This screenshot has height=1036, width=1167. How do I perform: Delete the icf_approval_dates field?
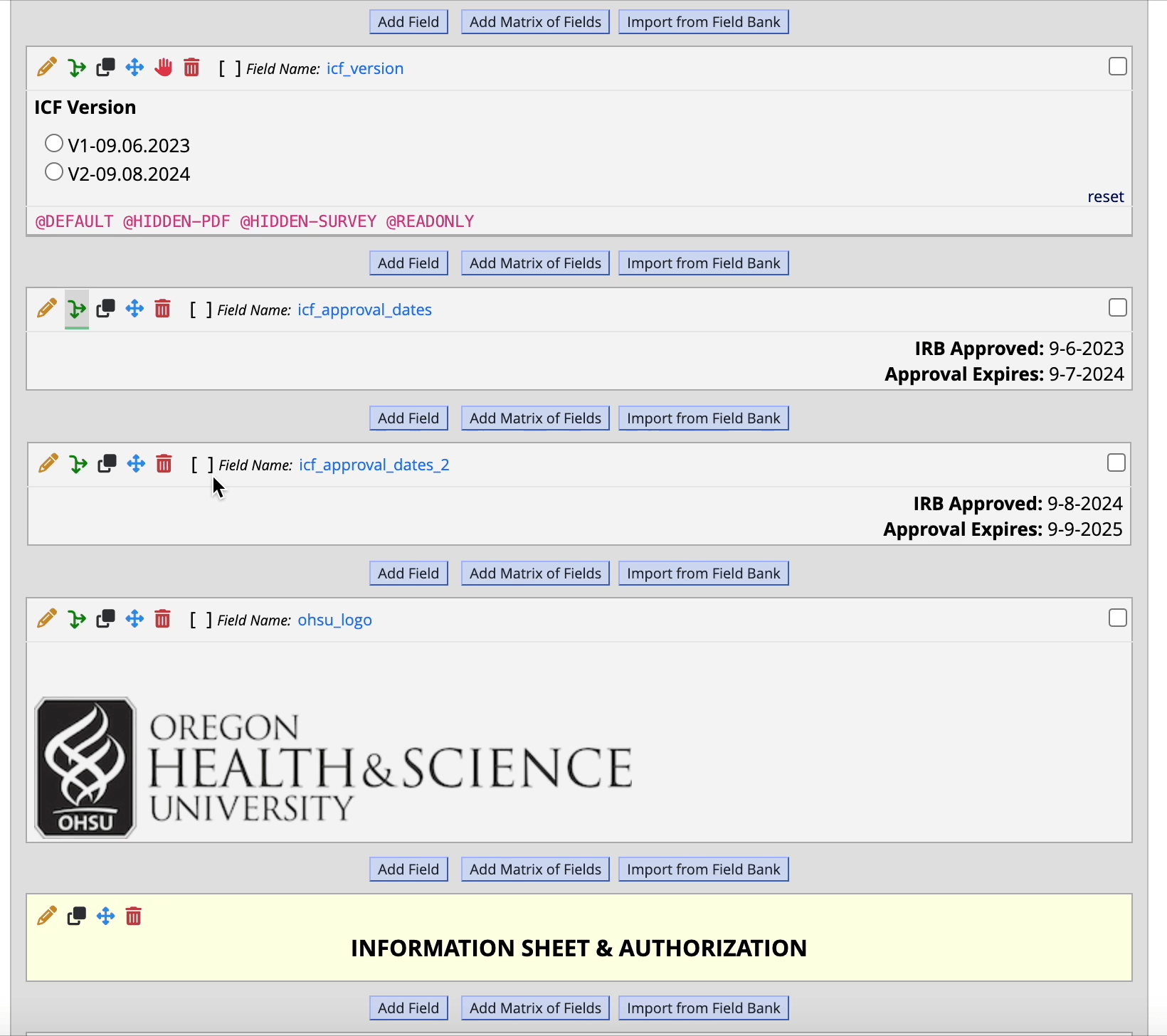pyautogui.click(x=162, y=309)
